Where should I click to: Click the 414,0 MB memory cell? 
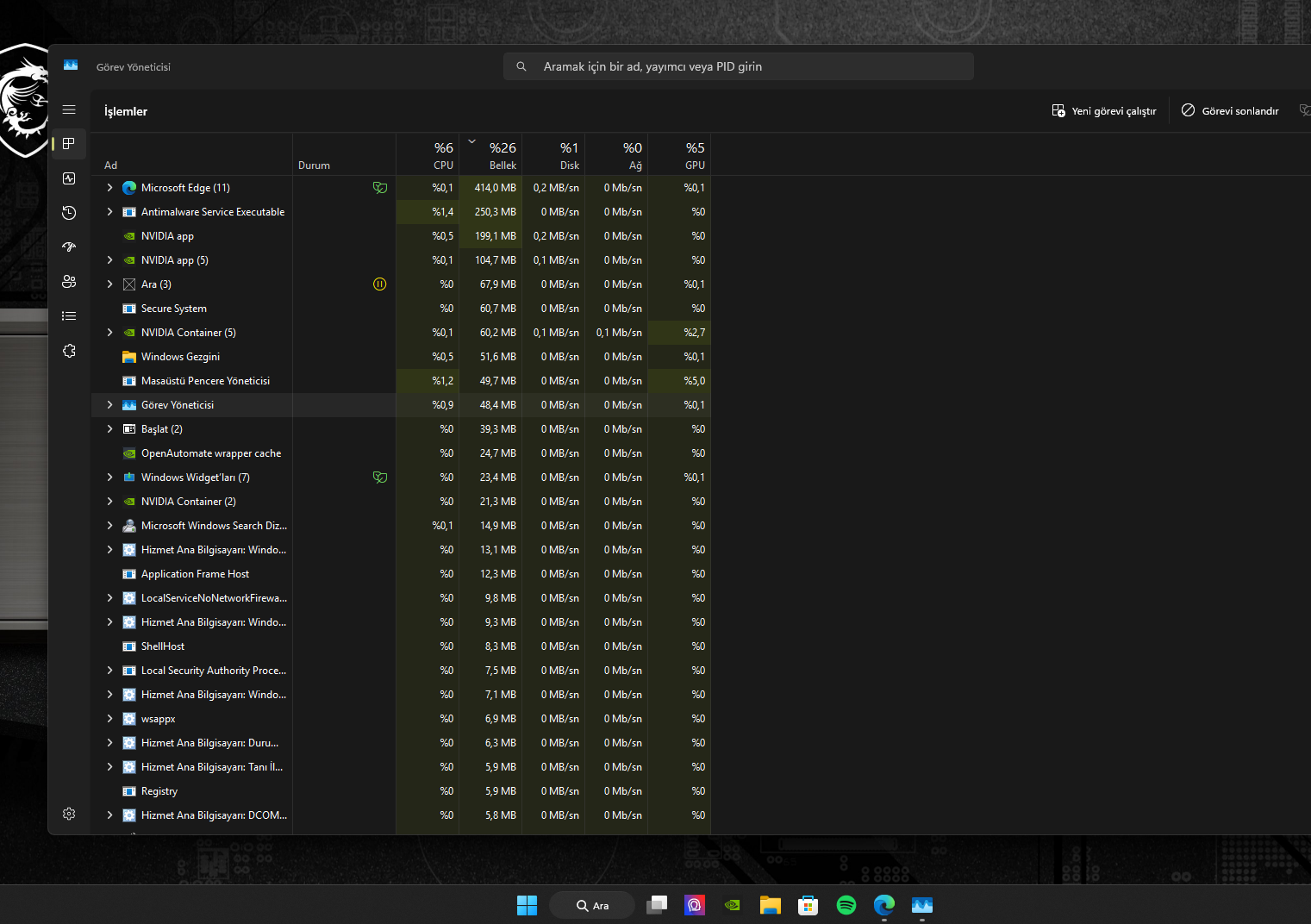tap(490, 188)
